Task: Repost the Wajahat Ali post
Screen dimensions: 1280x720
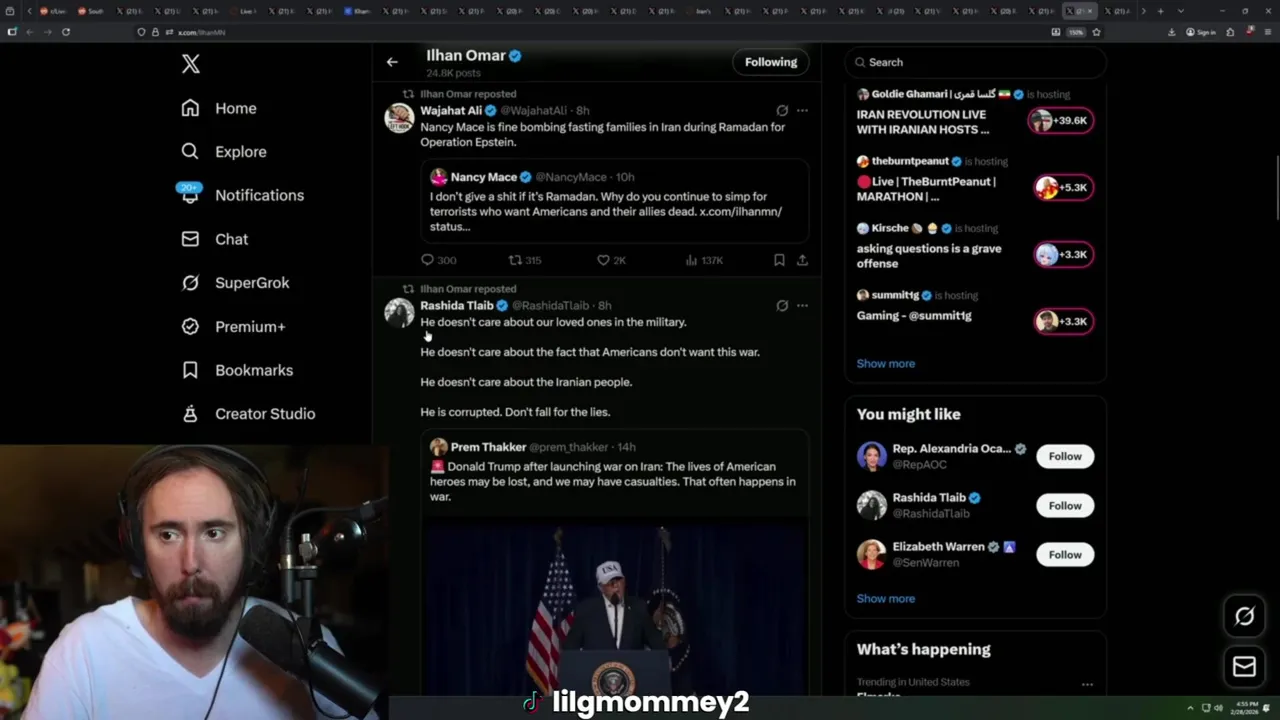Action: click(x=525, y=260)
